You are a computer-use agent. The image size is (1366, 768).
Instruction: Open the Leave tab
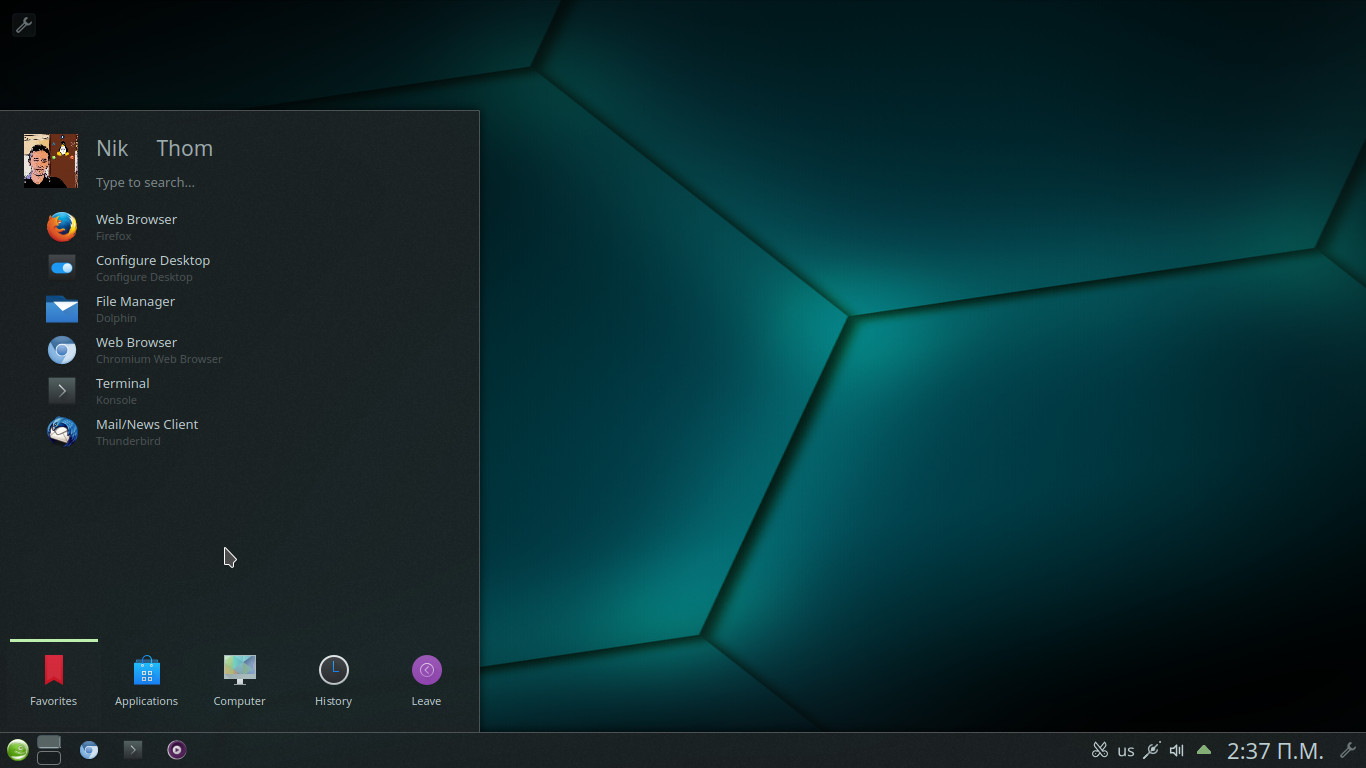pyautogui.click(x=426, y=681)
